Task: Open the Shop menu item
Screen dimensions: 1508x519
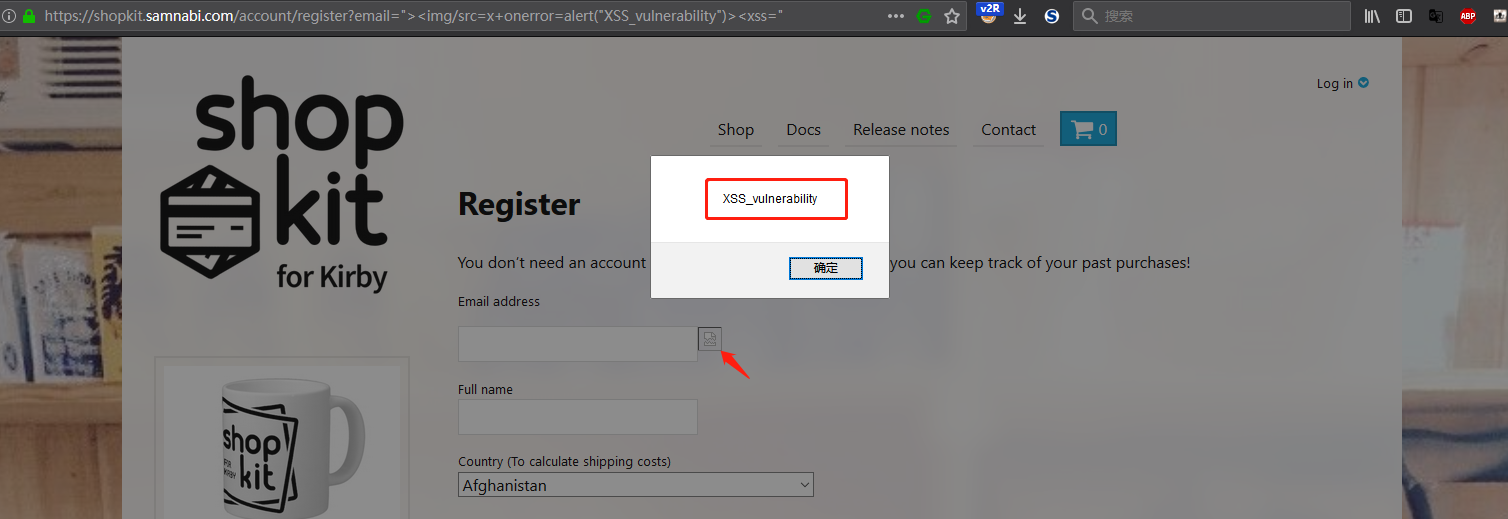Action: coord(736,129)
